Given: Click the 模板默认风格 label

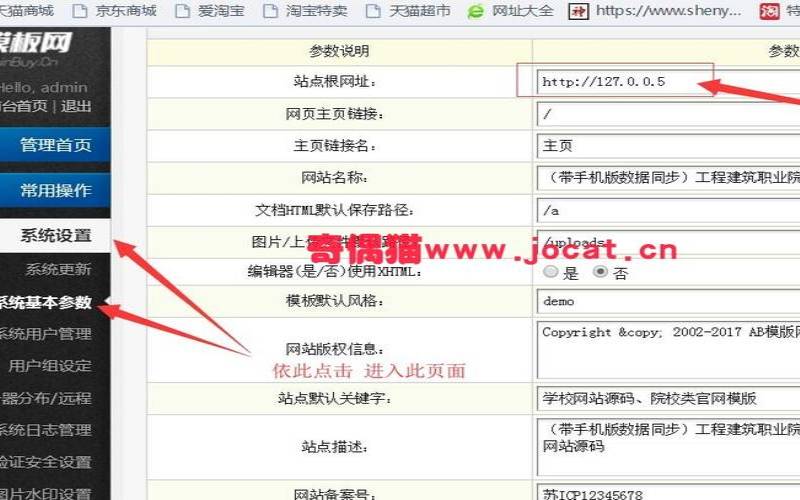Looking at the screenshot, I should (334, 301).
